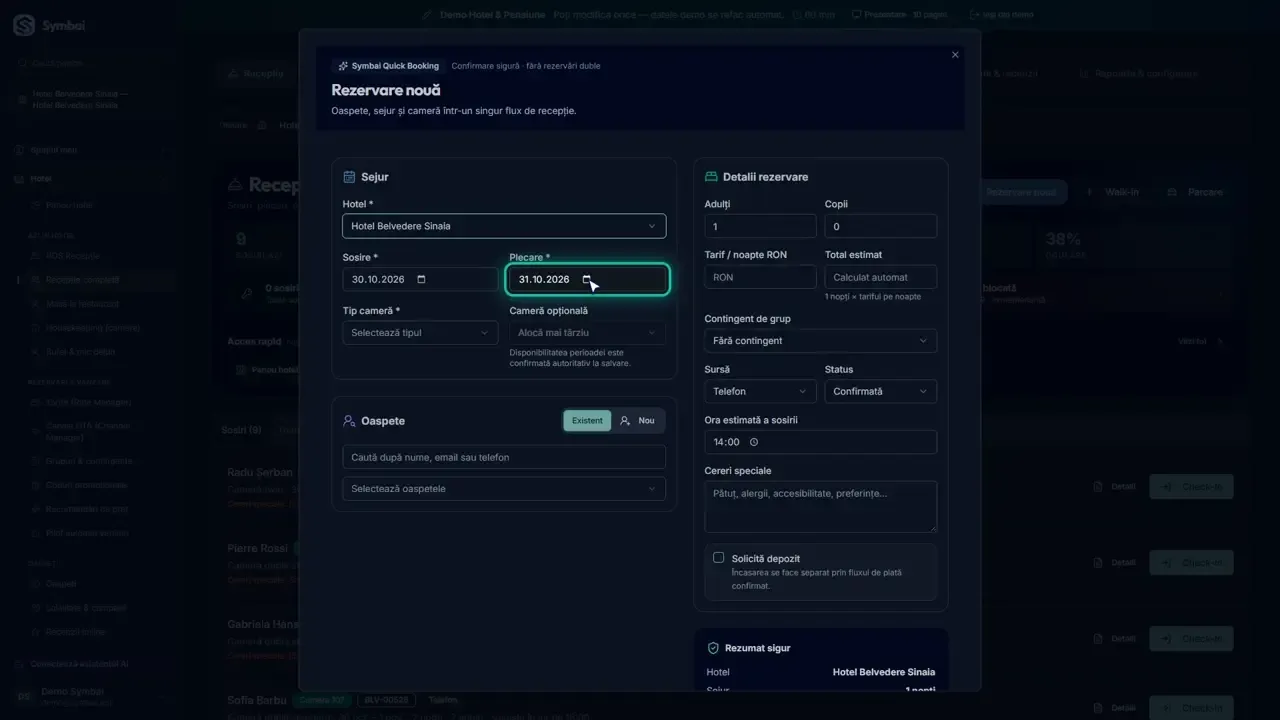Click Rezervare nouă button in background page
The height and width of the screenshot is (720, 1280).
(x=1020, y=192)
